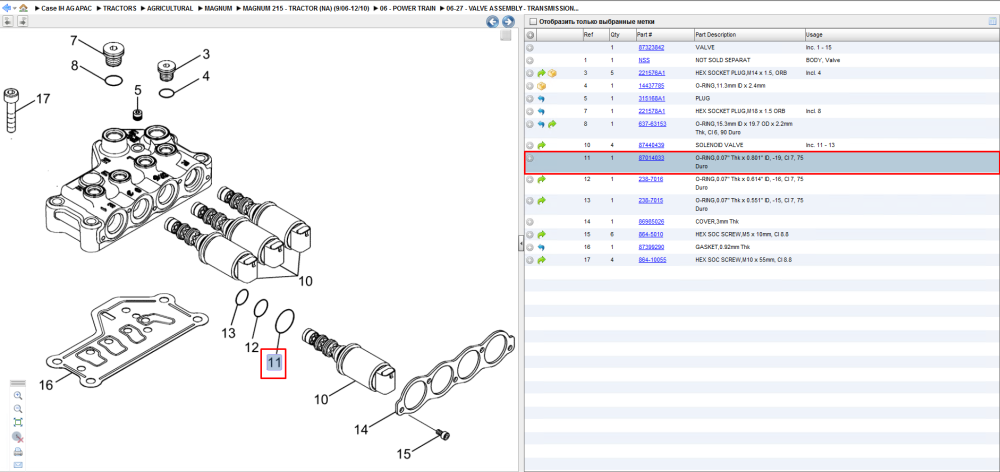Fit diagram to window icon
The width and height of the screenshot is (1000, 472).
(18, 422)
